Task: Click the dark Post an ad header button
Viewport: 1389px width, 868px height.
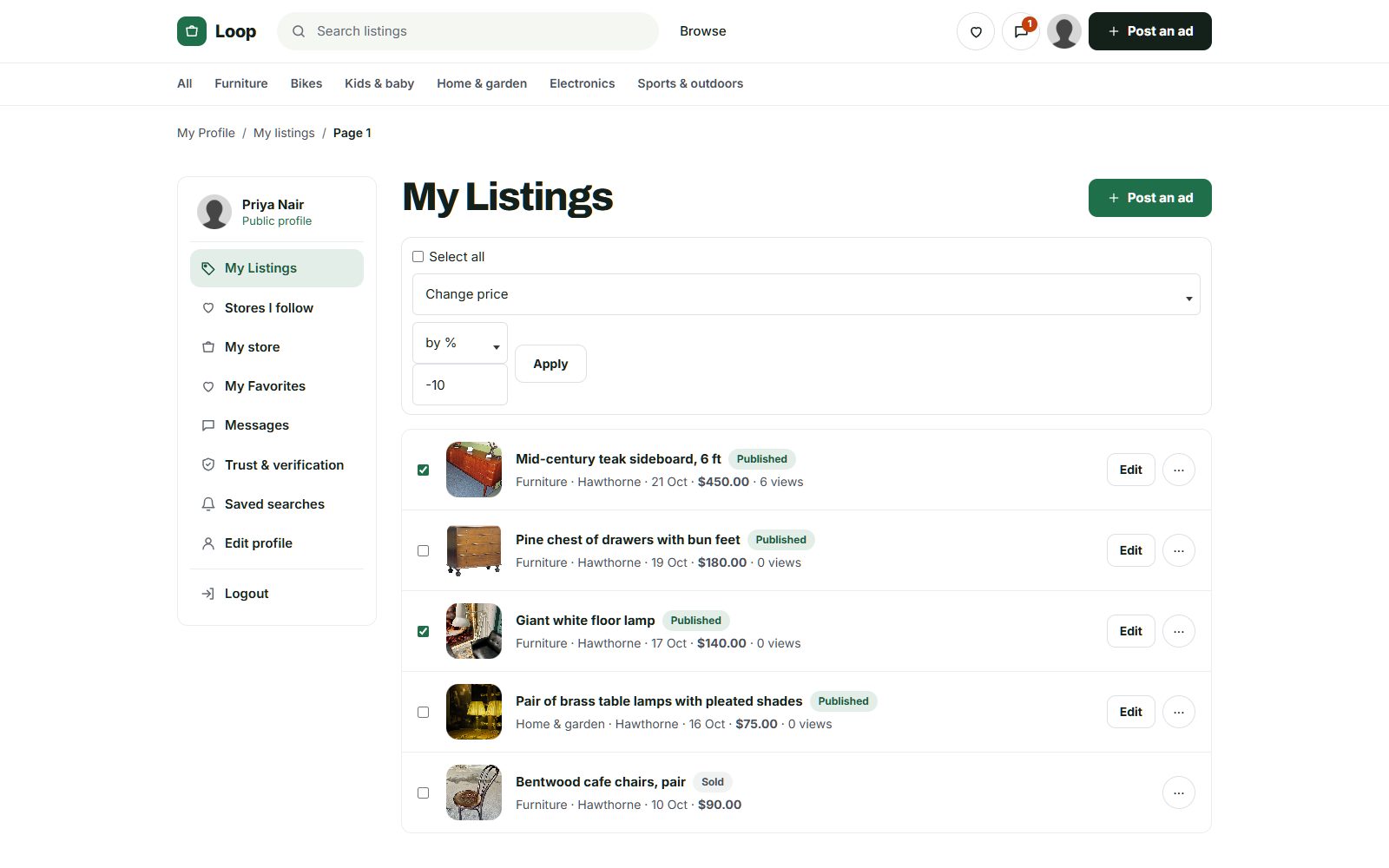Action: [1150, 31]
